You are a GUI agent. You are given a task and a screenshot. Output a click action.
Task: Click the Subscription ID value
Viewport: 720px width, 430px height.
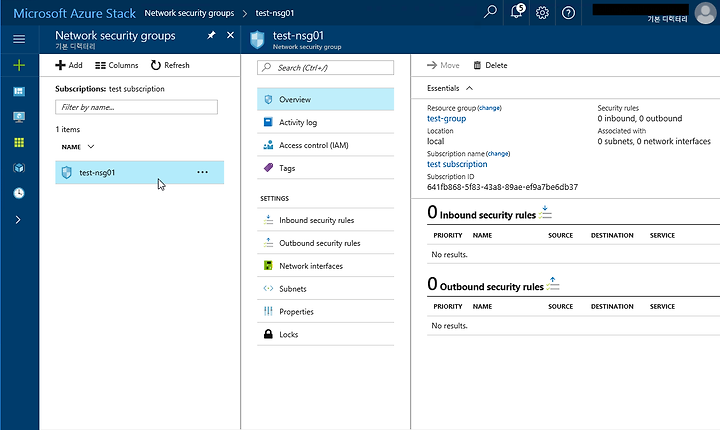[x=502, y=187]
